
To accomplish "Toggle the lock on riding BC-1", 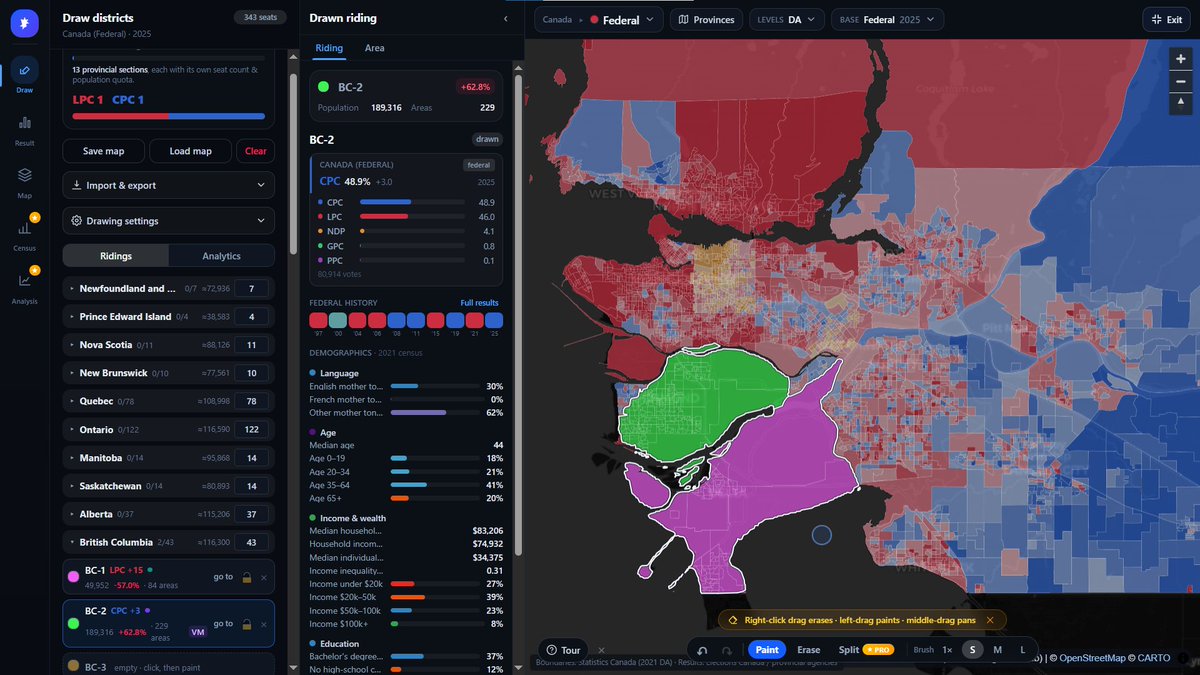I will tap(246, 577).
